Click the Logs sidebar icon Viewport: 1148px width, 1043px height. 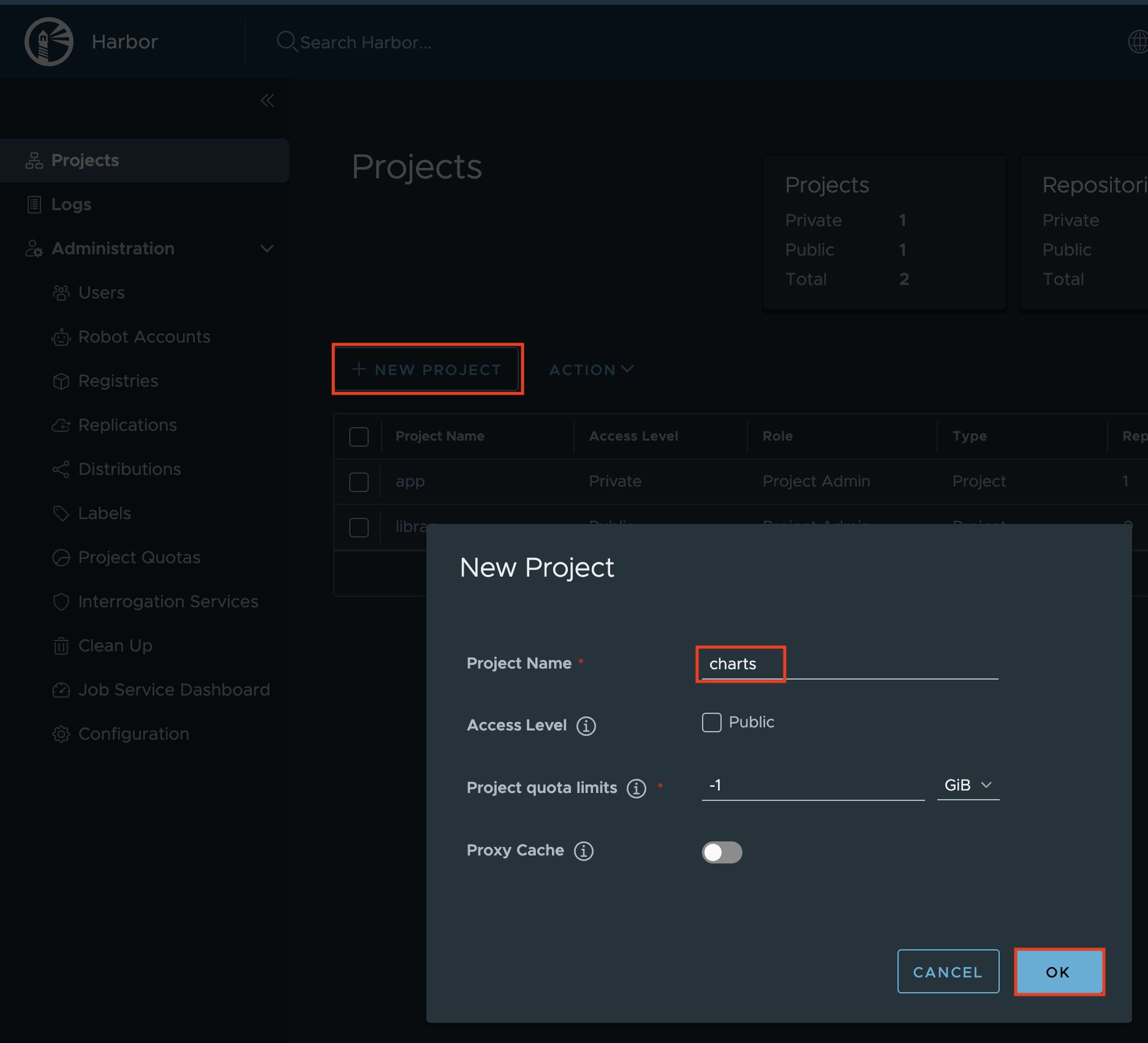(x=34, y=205)
